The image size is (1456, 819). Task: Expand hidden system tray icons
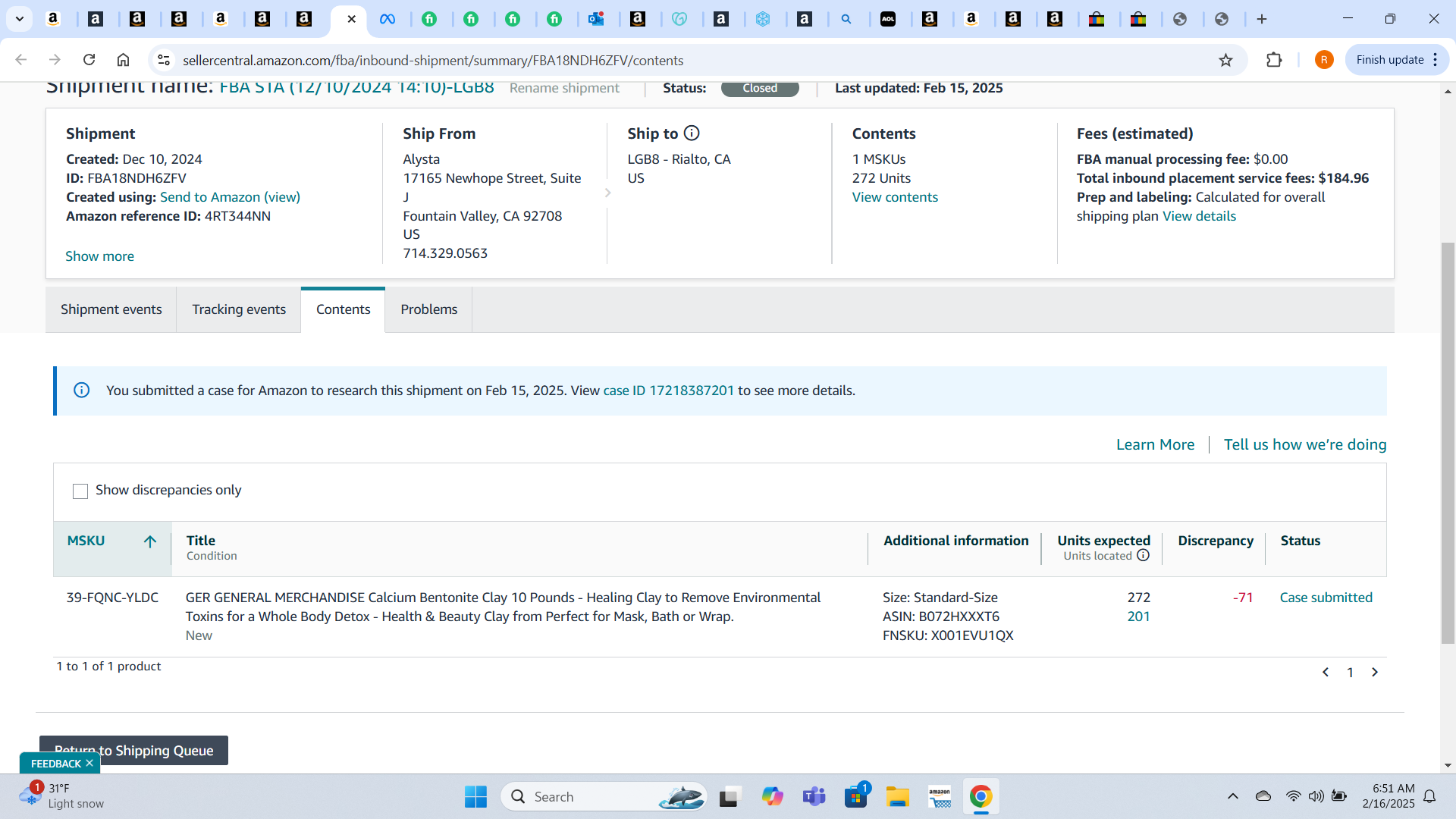tap(1233, 796)
